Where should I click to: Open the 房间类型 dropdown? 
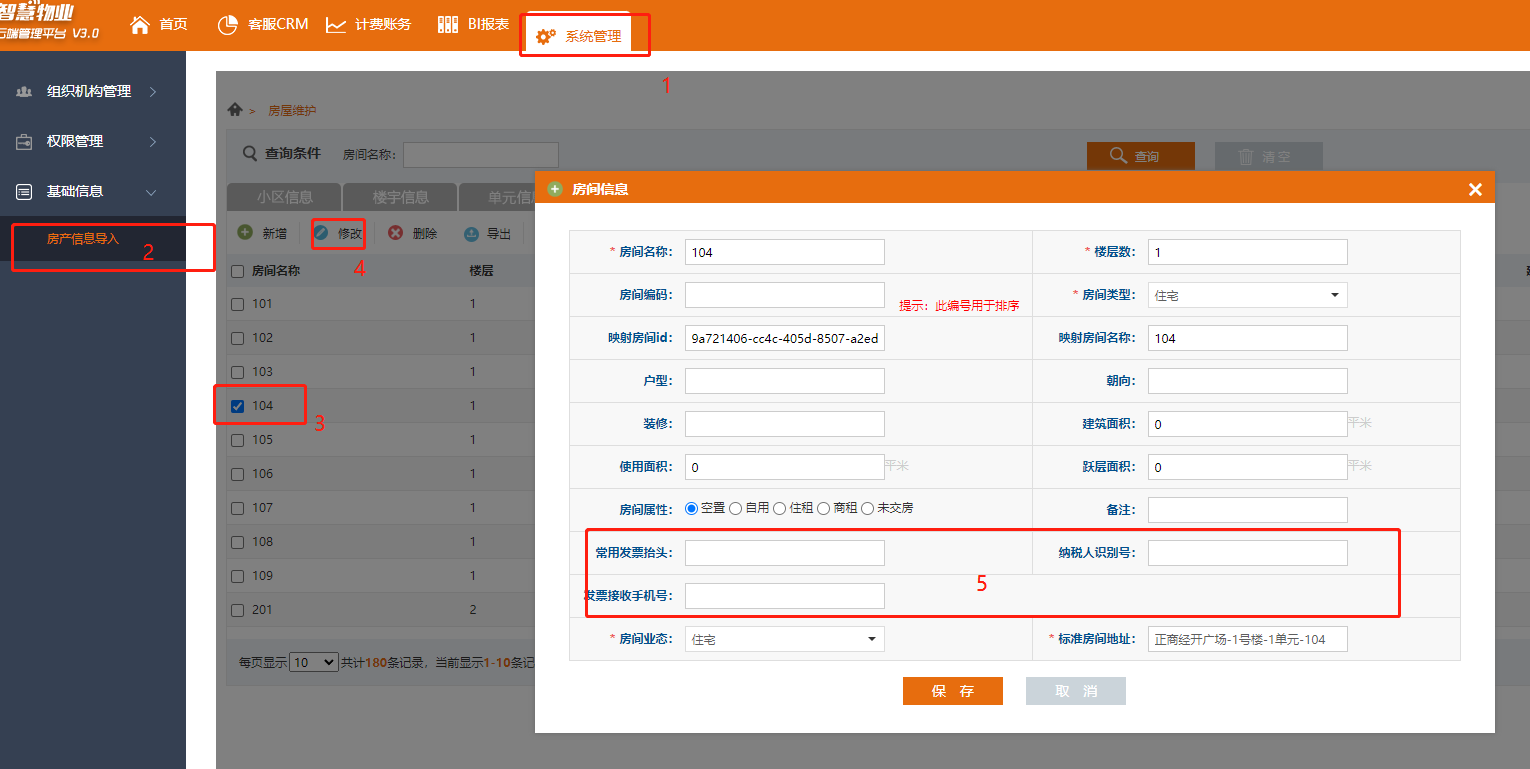pyautogui.click(x=1247, y=295)
